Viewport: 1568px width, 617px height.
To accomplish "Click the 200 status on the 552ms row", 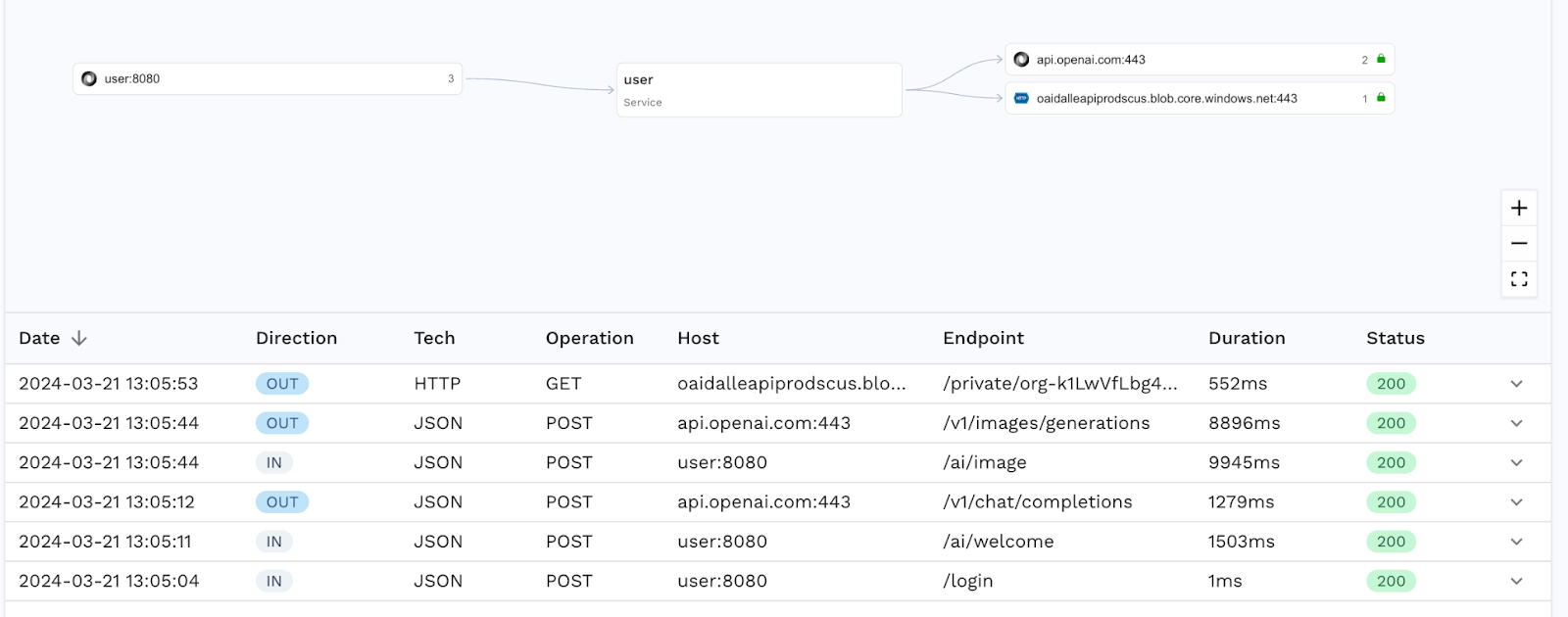I will pyautogui.click(x=1391, y=384).
